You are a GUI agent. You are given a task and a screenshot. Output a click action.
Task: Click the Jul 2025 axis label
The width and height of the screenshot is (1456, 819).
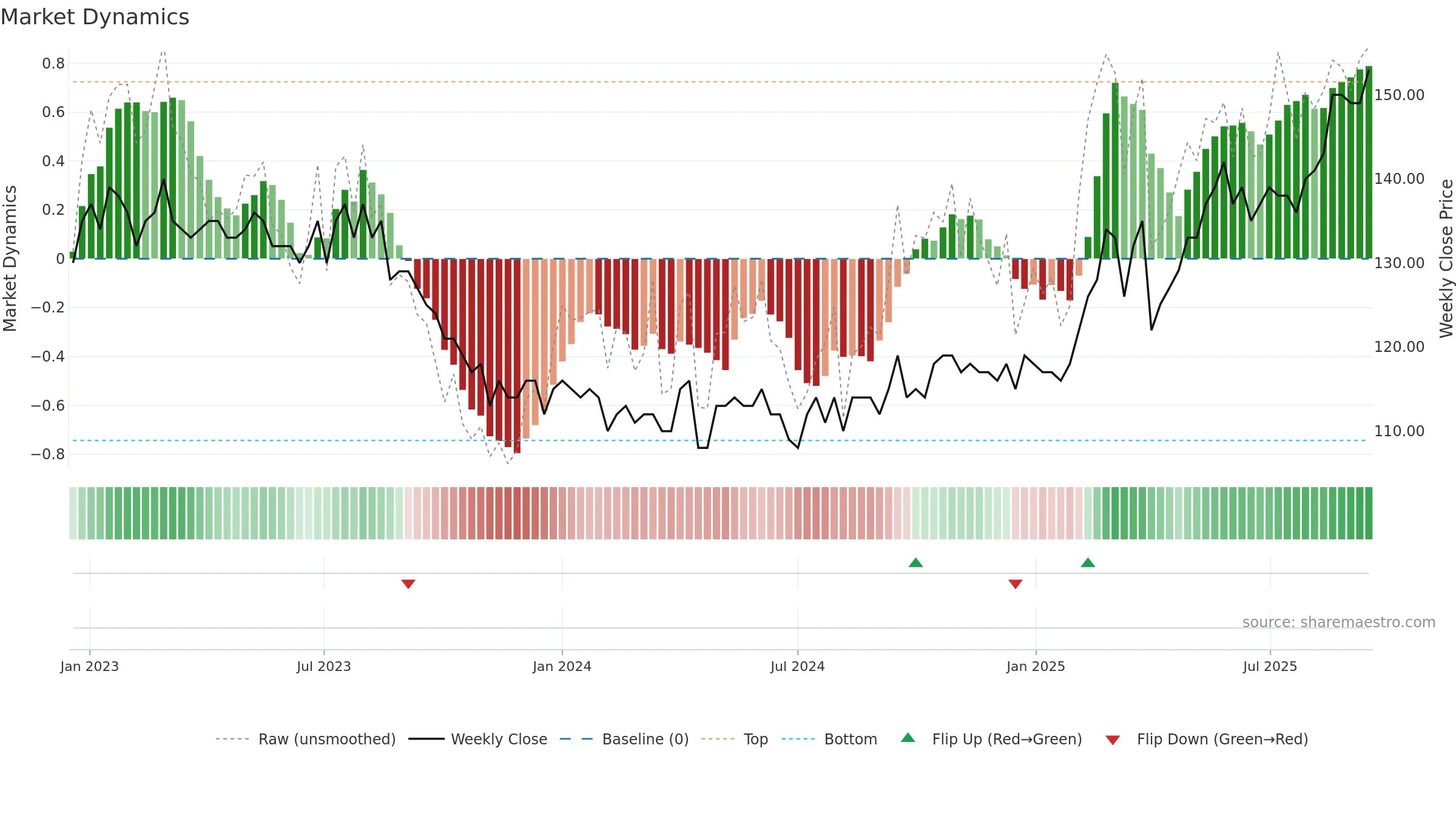[1270, 666]
